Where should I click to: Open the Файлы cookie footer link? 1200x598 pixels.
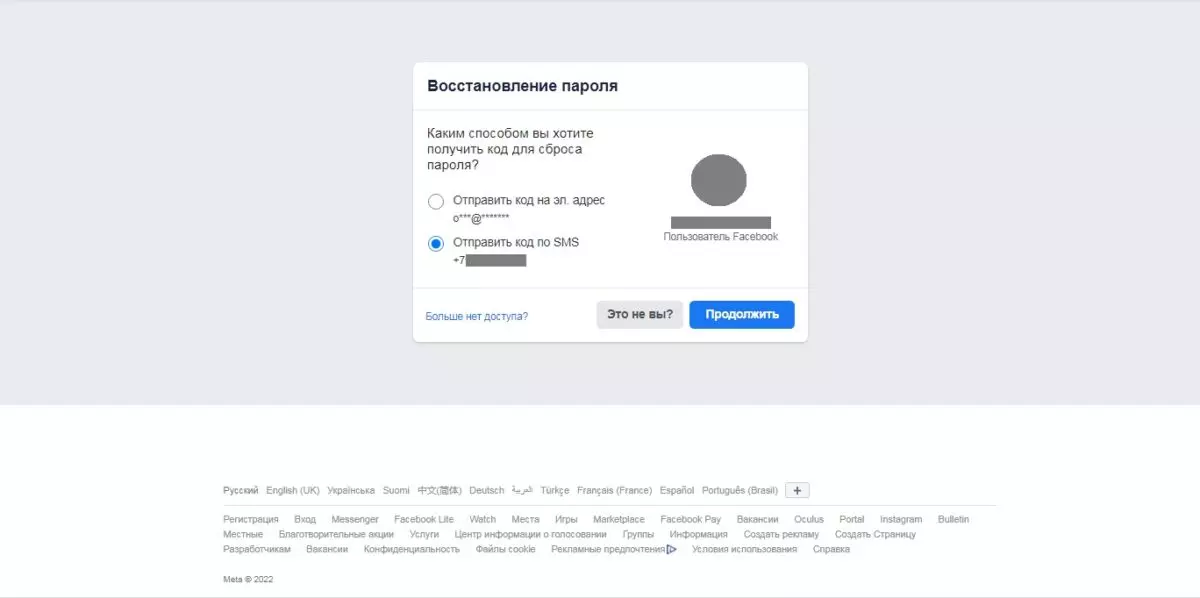tap(505, 549)
